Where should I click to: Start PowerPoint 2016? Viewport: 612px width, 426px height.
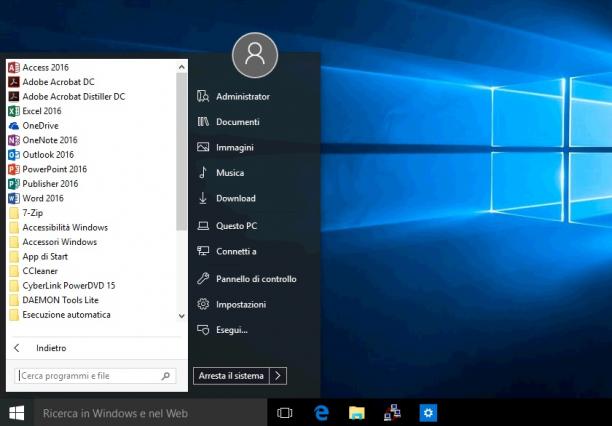tap(47, 169)
